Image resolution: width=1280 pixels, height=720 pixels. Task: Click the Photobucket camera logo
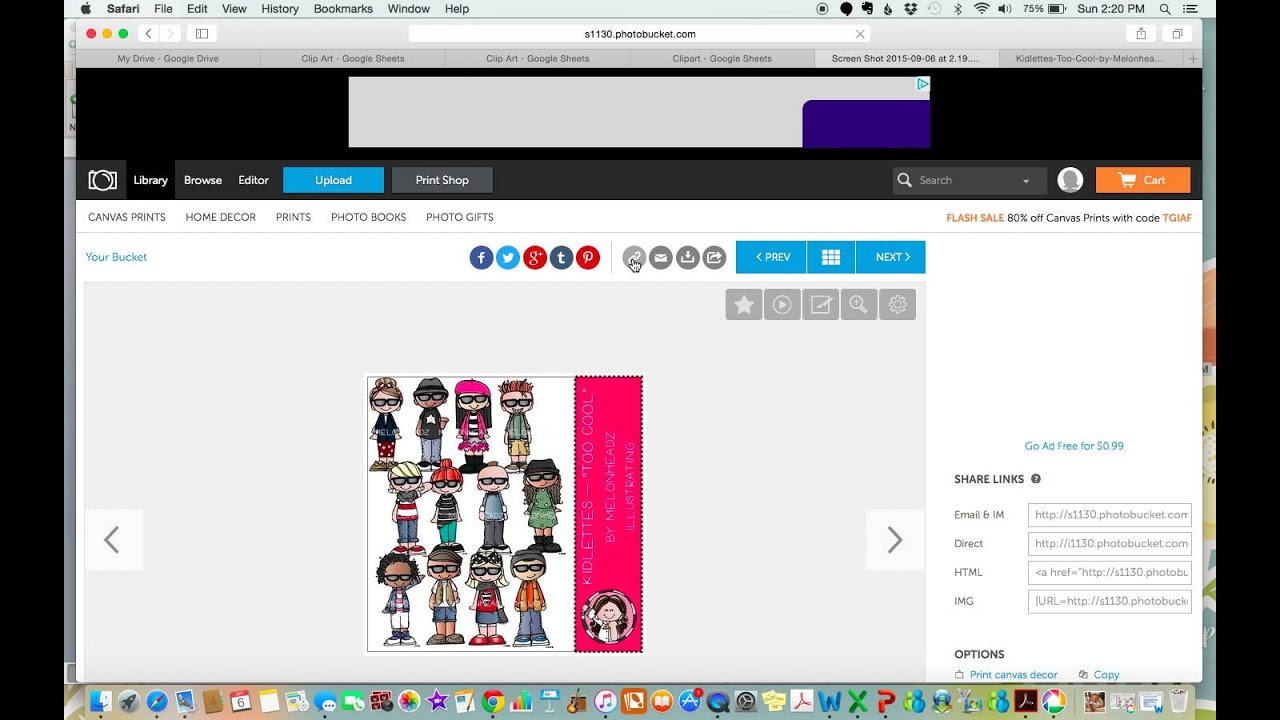102,180
